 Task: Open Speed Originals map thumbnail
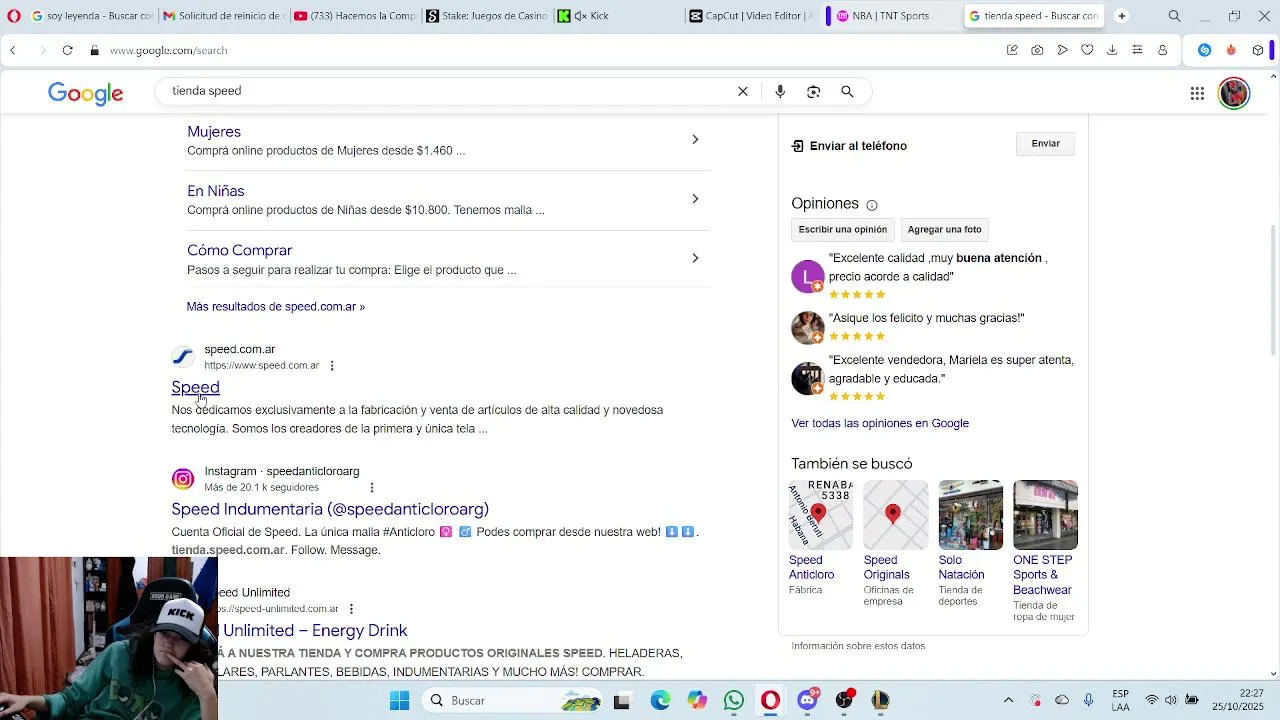pos(896,515)
